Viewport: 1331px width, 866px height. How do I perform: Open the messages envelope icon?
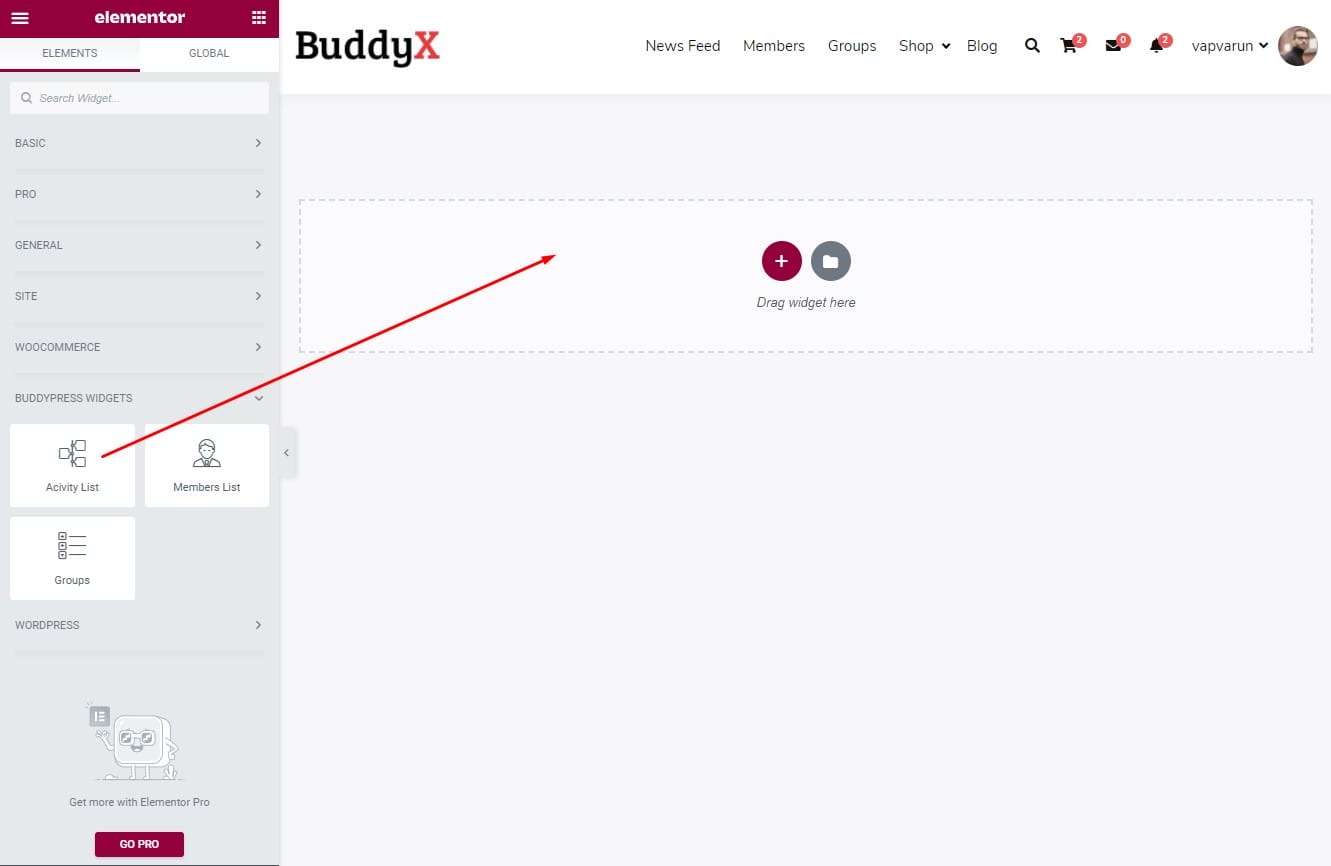(x=1113, y=45)
